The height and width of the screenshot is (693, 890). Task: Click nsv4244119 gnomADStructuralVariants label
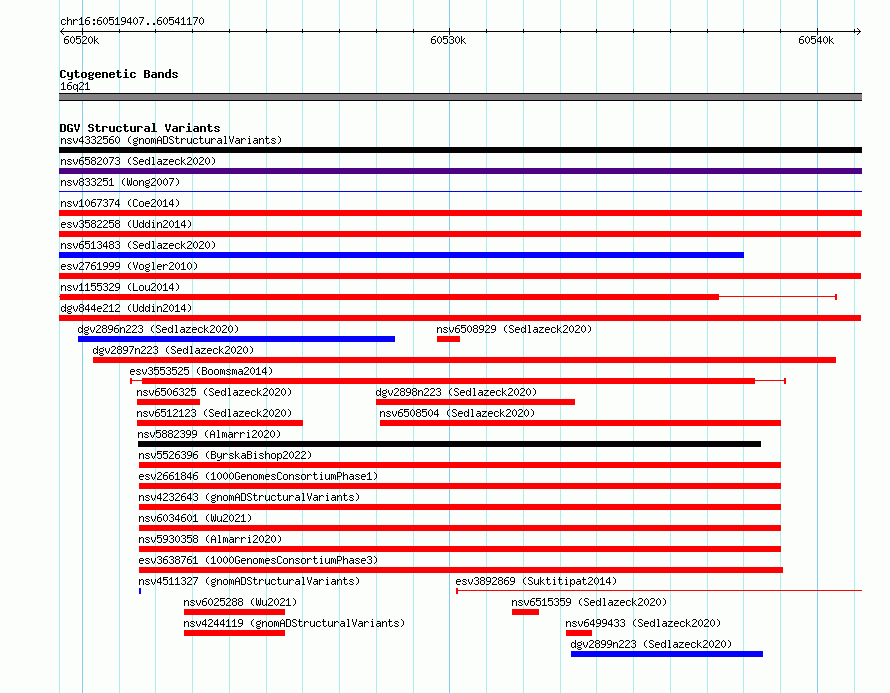pos(294,623)
